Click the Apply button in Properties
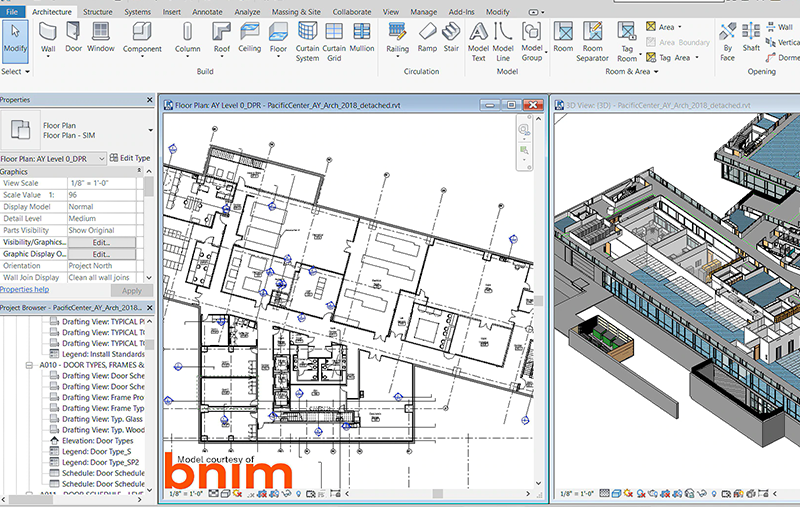The image size is (800, 507). tap(132, 290)
